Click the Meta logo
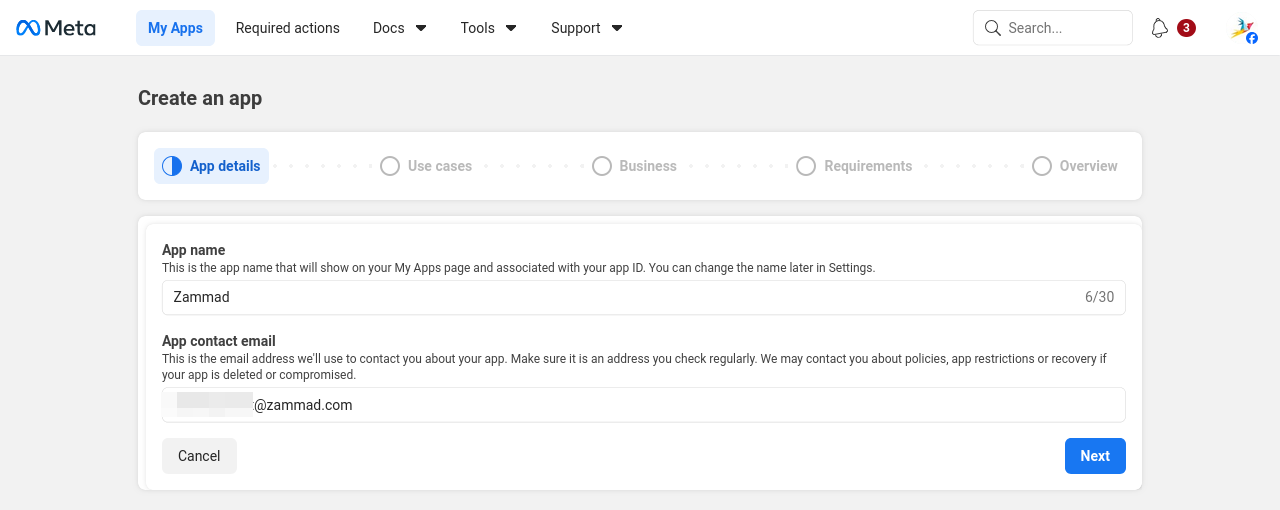The image size is (1280, 510). [56, 28]
